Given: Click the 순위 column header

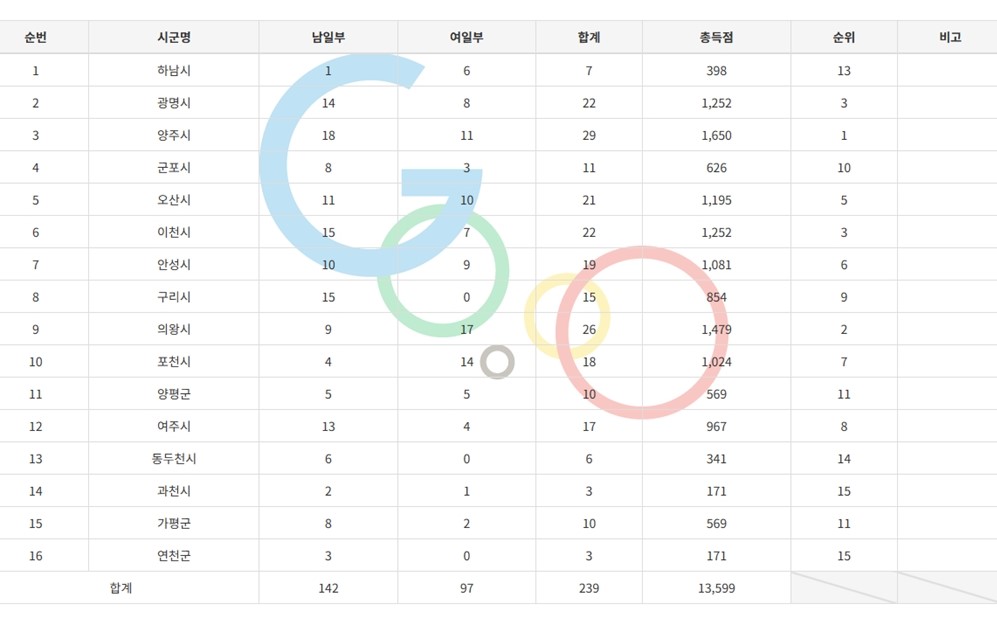Looking at the screenshot, I should [844, 38].
